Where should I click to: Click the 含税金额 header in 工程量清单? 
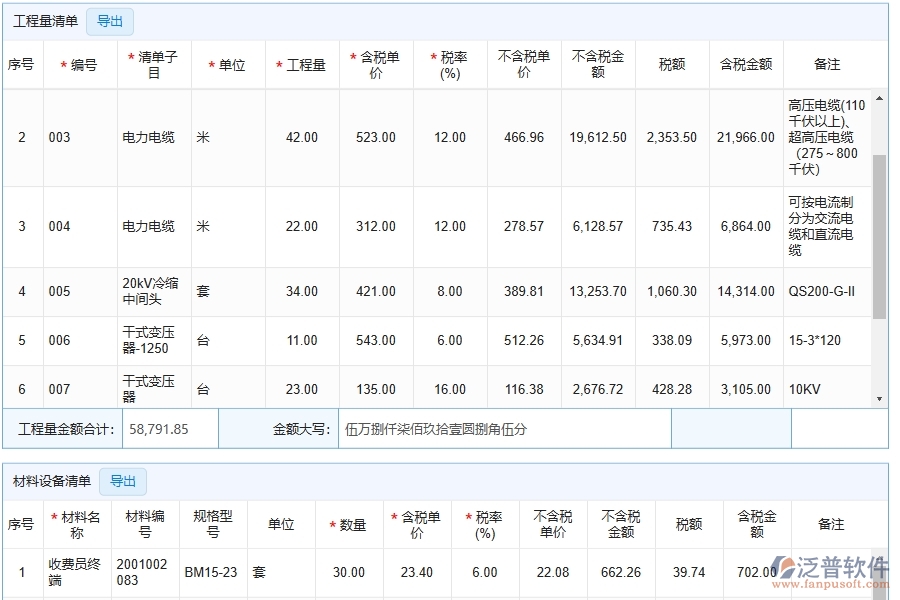click(746, 65)
